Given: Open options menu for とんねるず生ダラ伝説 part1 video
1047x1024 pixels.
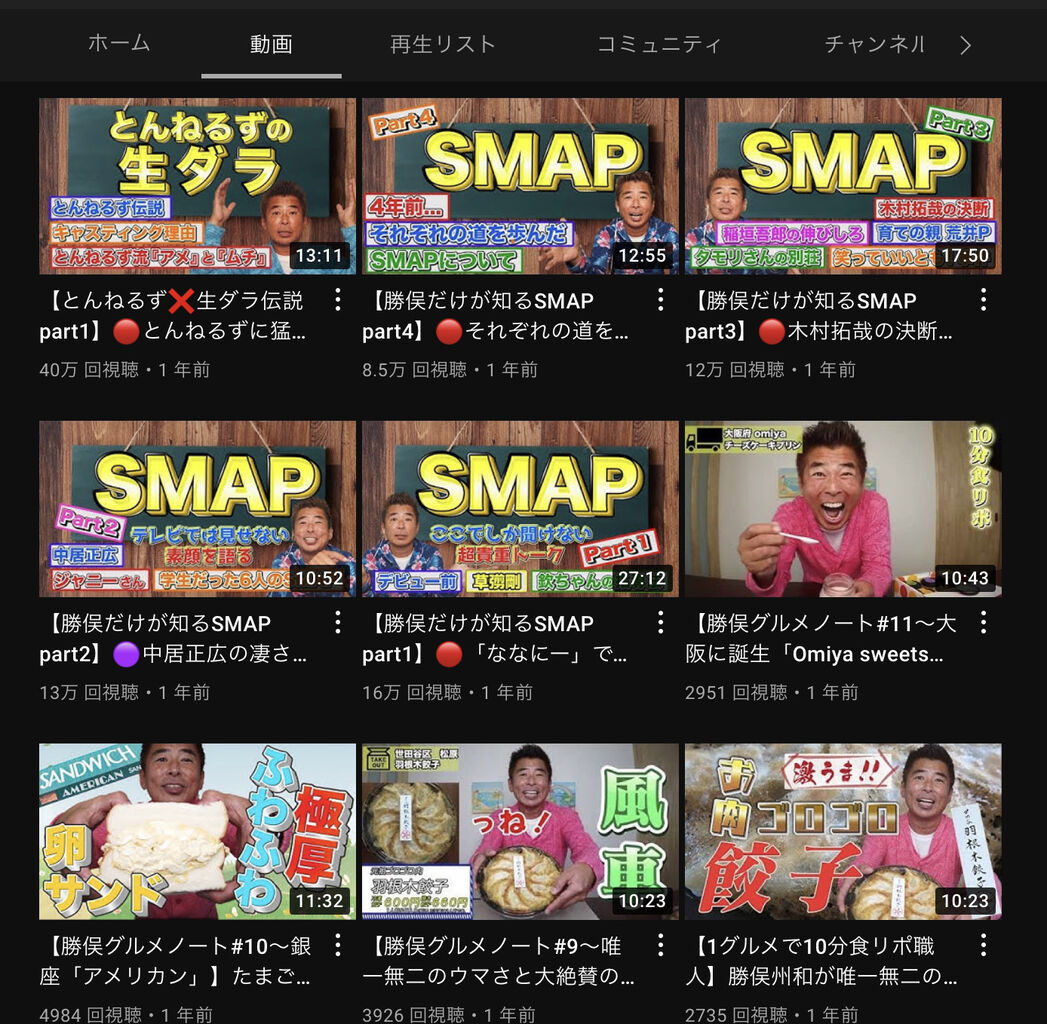Looking at the screenshot, I should point(338,300).
